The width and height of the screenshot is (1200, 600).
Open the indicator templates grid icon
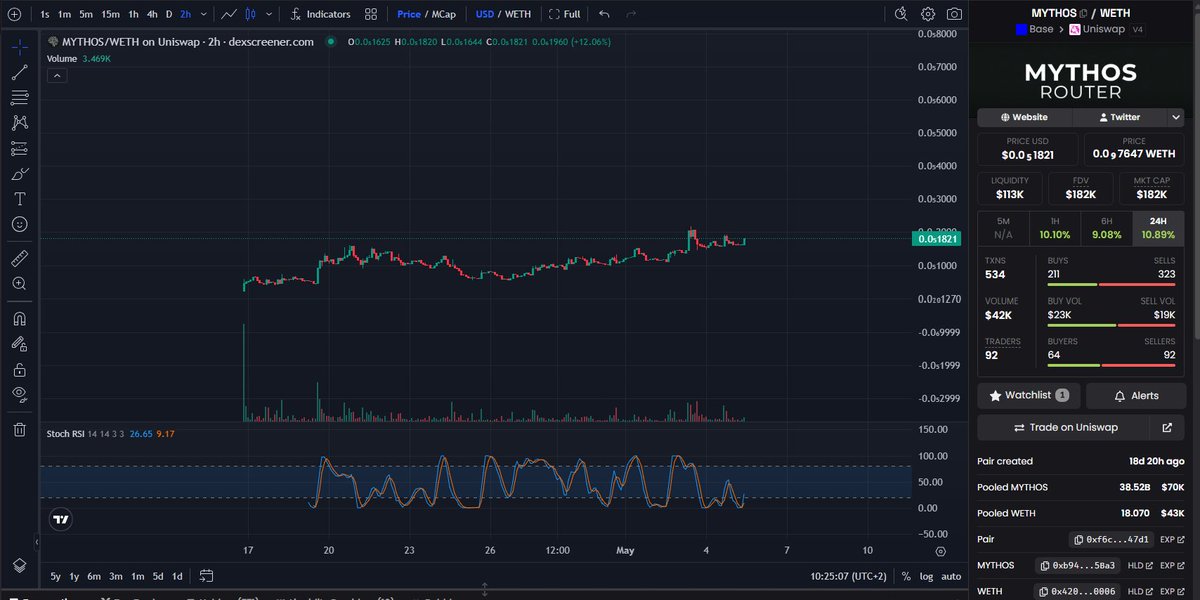(x=371, y=14)
